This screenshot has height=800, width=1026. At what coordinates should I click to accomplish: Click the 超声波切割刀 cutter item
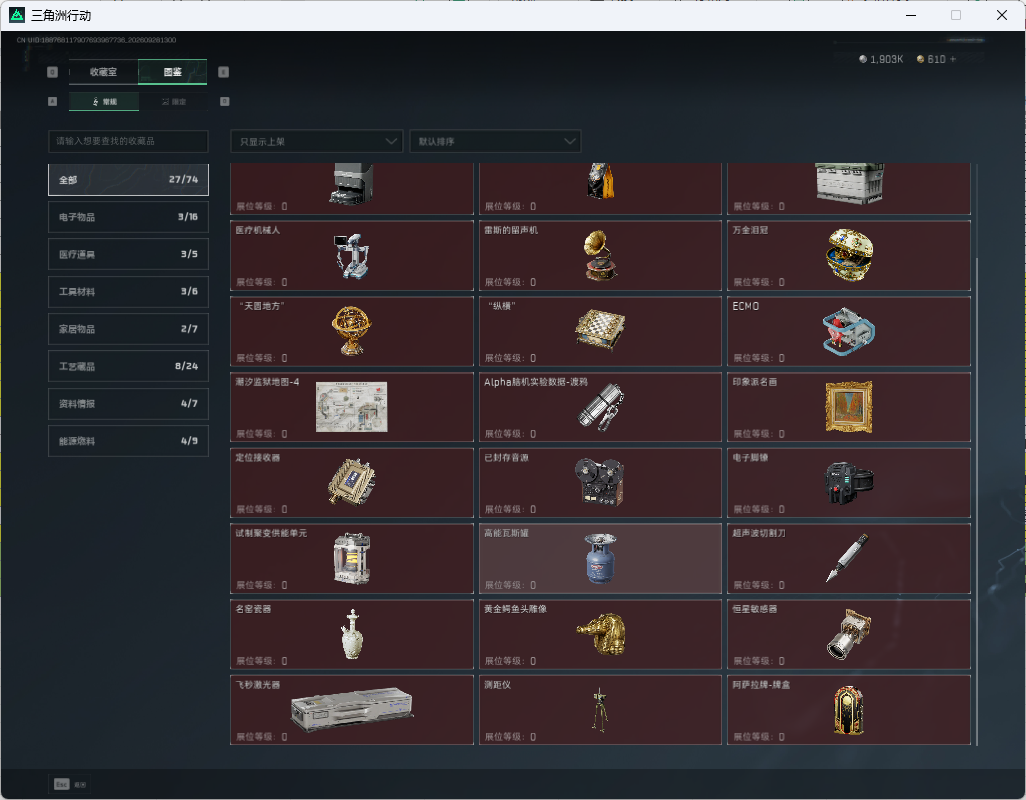click(849, 559)
